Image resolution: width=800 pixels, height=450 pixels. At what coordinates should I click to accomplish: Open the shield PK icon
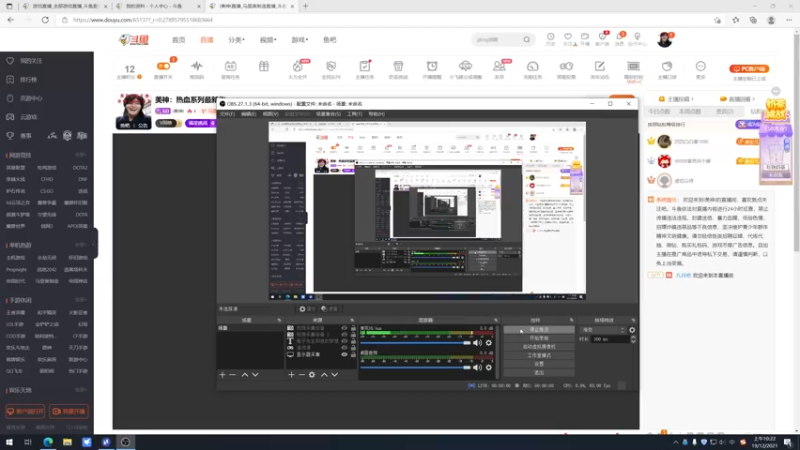click(x=331, y=66)
